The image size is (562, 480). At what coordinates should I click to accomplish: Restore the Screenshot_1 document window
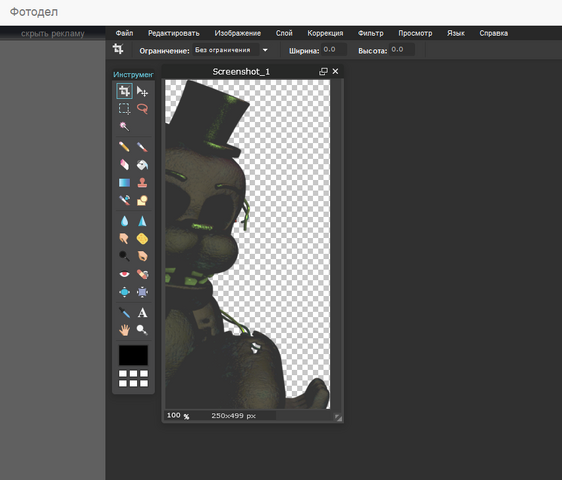pyautogui.click(x=323, y=72)
